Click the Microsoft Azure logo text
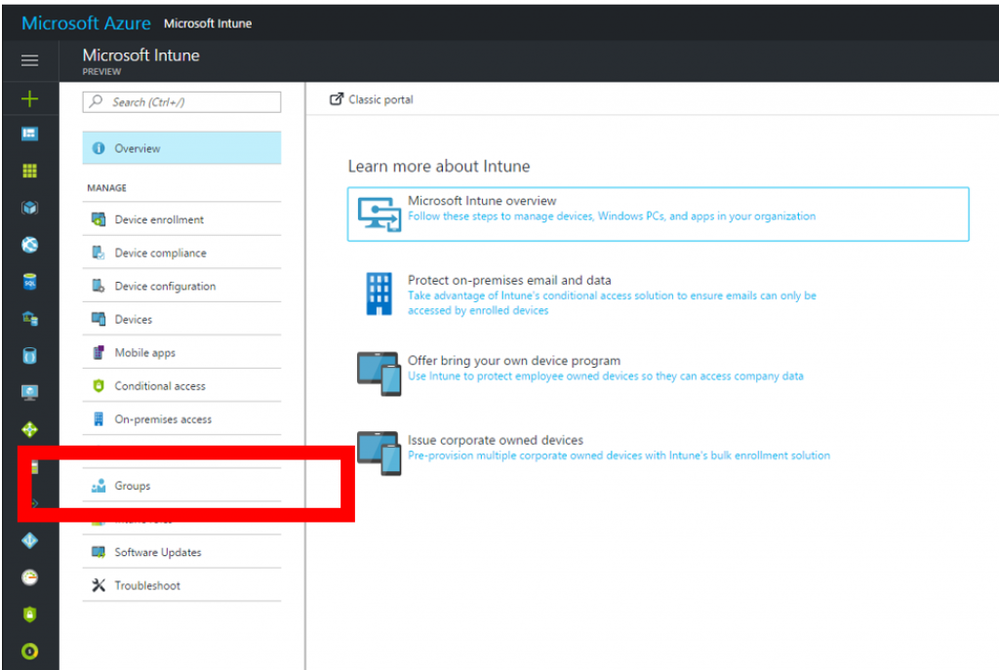 point(86,23)
